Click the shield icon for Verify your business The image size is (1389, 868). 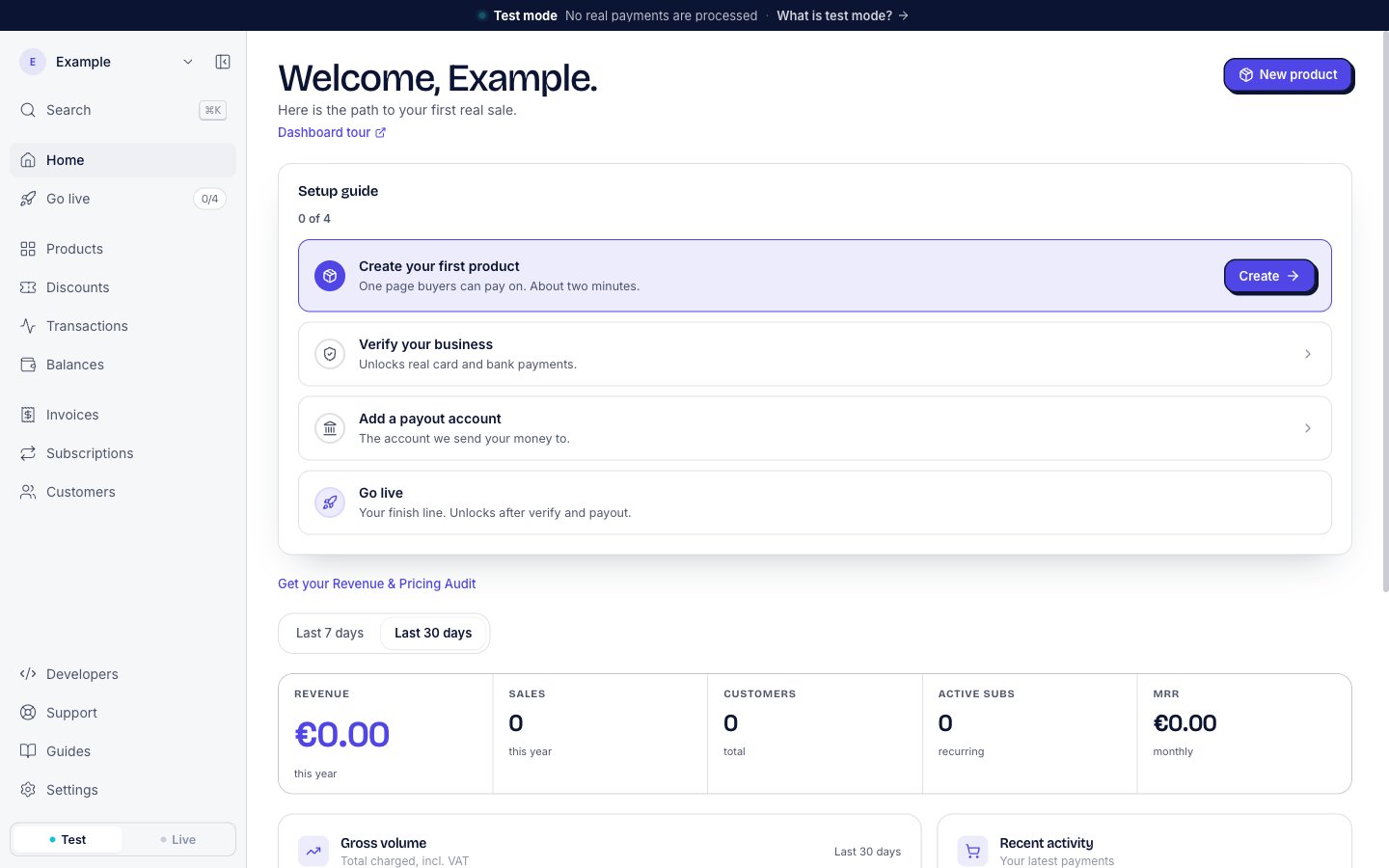[x=330, y=354]
